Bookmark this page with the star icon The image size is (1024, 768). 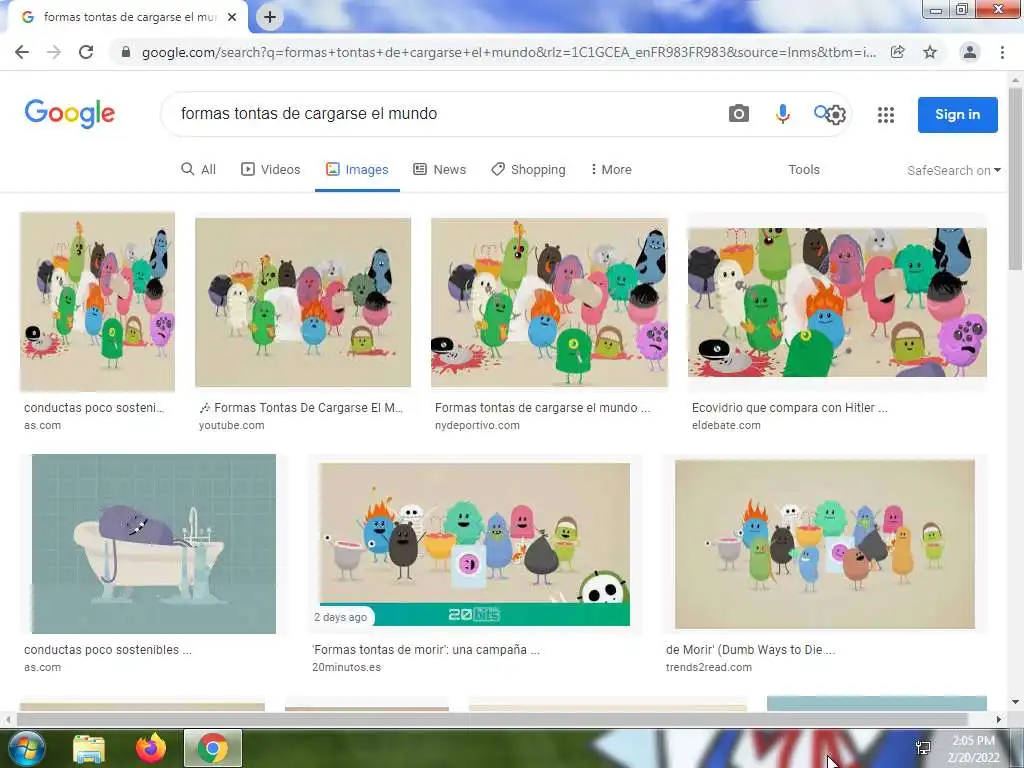[x=930, y=52]
